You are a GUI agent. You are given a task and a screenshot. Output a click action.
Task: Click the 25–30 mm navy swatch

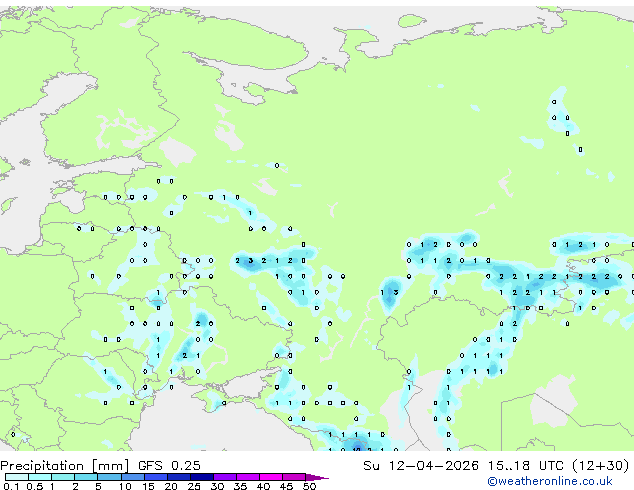point(201,477)
